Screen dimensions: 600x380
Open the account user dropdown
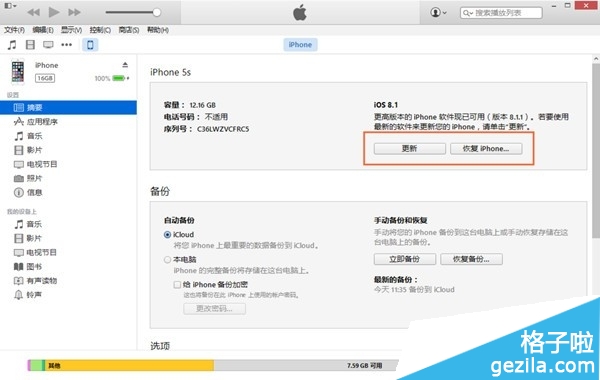point(438,12)
